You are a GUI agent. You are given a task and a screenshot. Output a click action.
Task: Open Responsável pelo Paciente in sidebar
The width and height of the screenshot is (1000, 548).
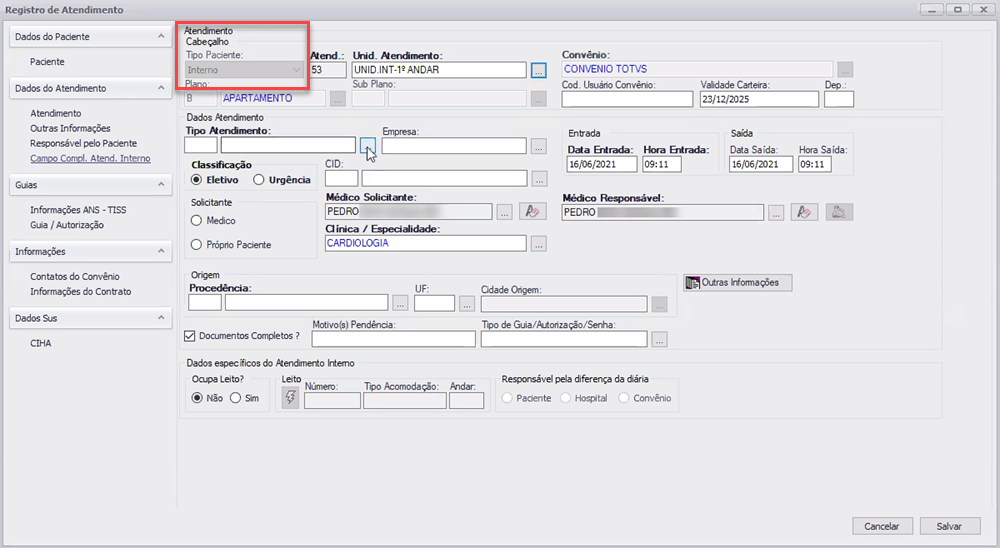point(84,144)
